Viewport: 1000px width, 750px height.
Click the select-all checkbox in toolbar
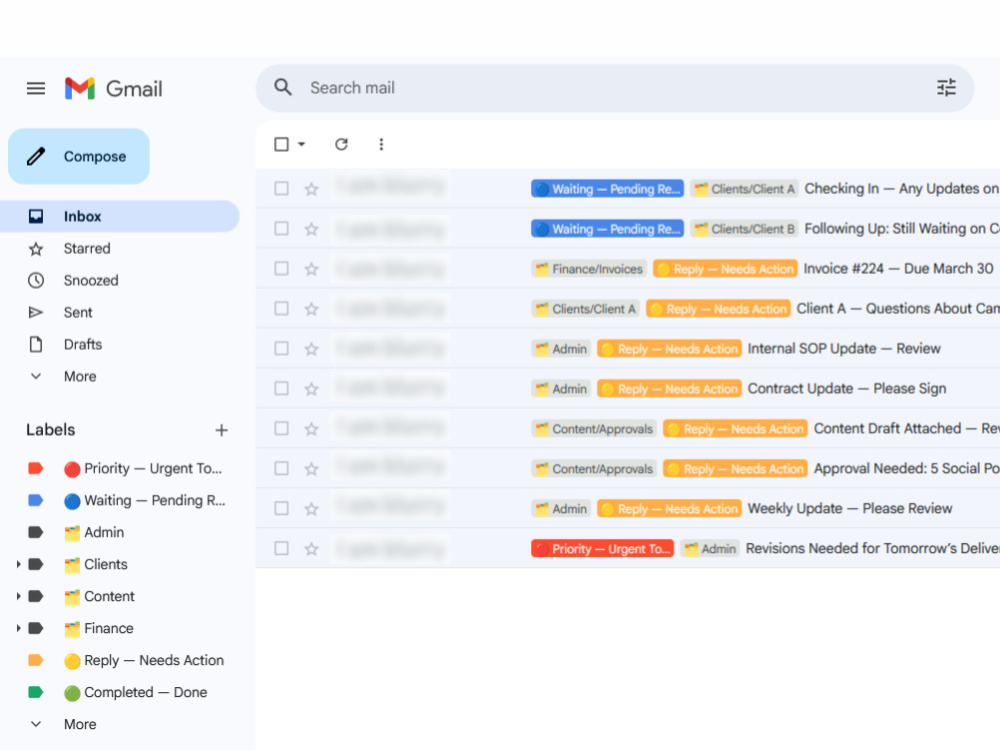(281, 144)
